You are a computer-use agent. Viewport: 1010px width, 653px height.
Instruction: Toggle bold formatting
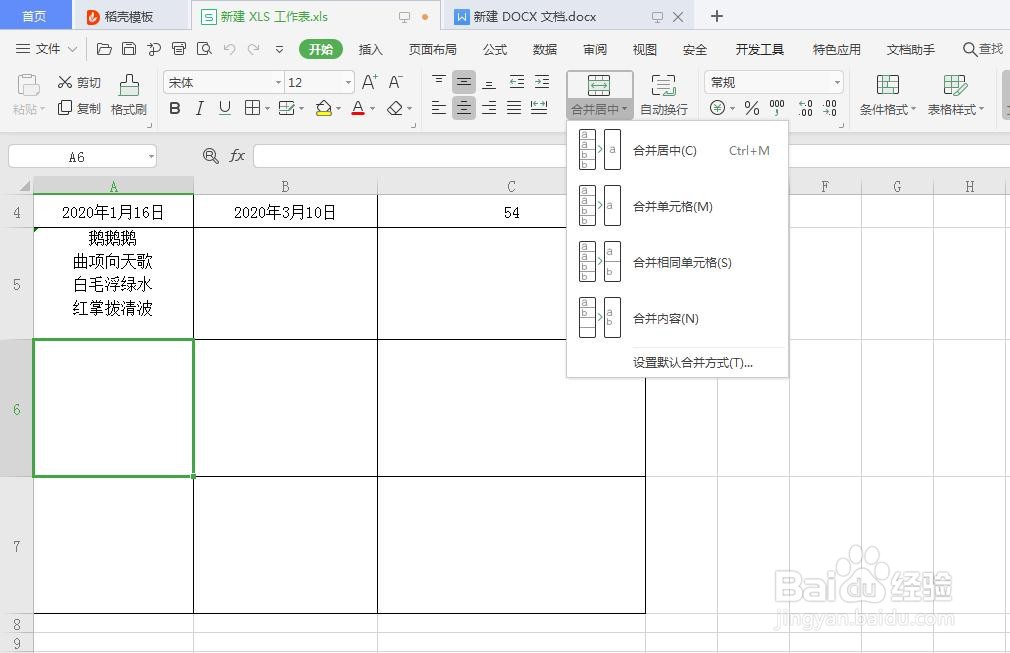pyautogui.click(x=175, y=107)
